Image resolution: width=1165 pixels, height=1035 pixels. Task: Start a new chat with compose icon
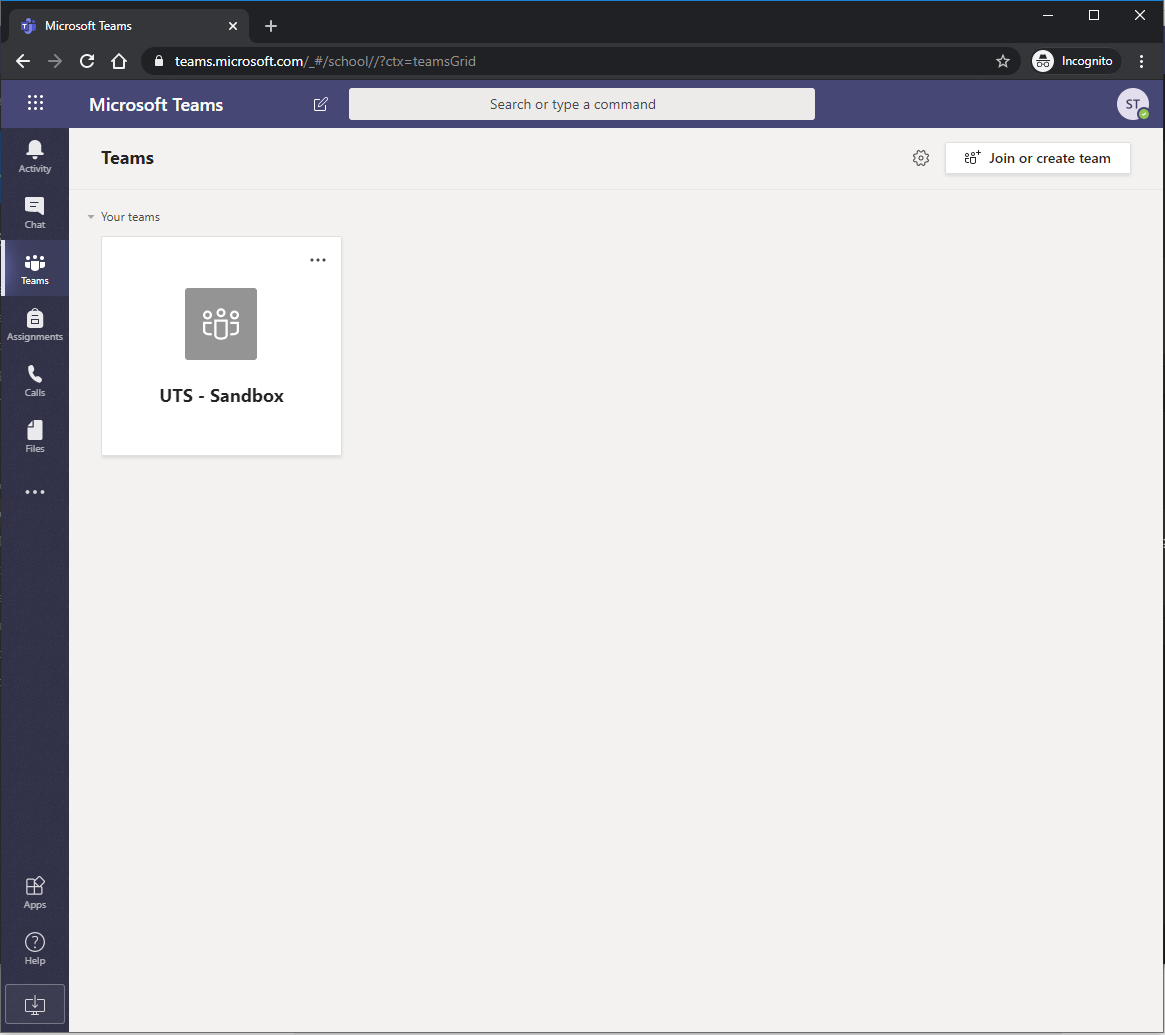click(320, 104)
